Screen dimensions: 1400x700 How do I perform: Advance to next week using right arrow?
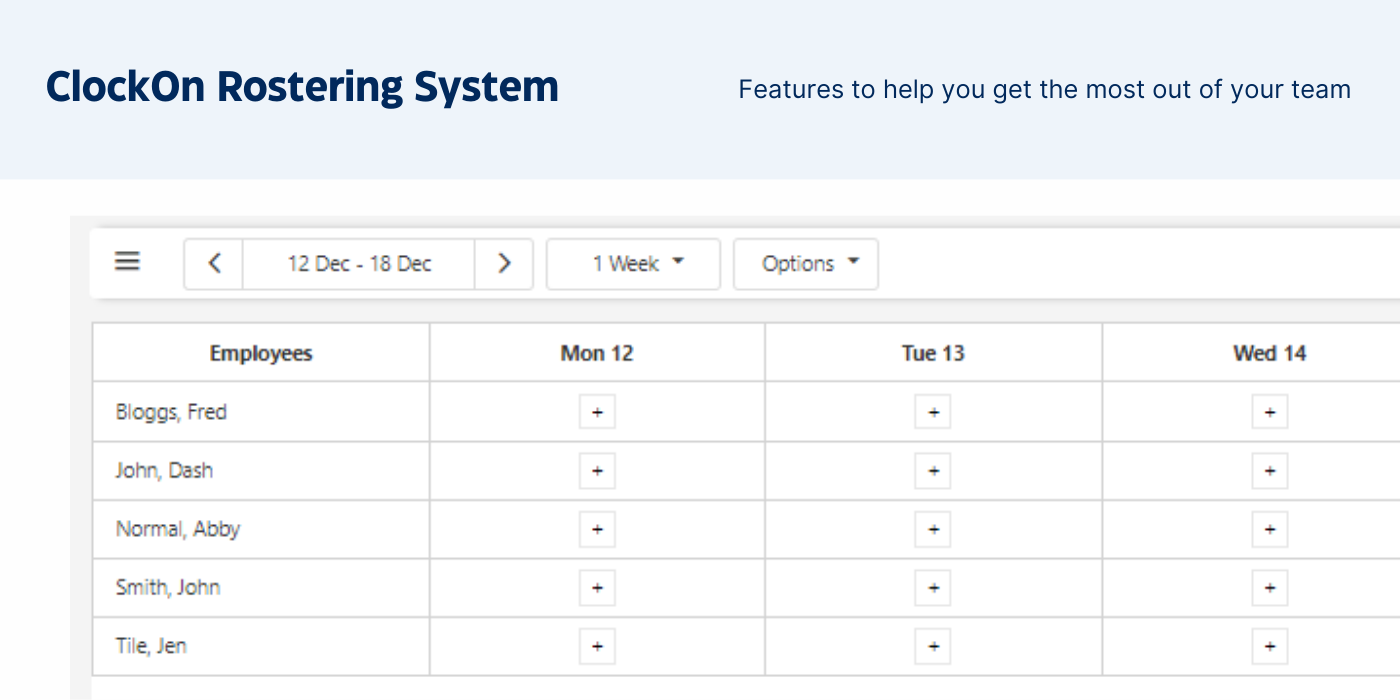click(x=504, y=263)
